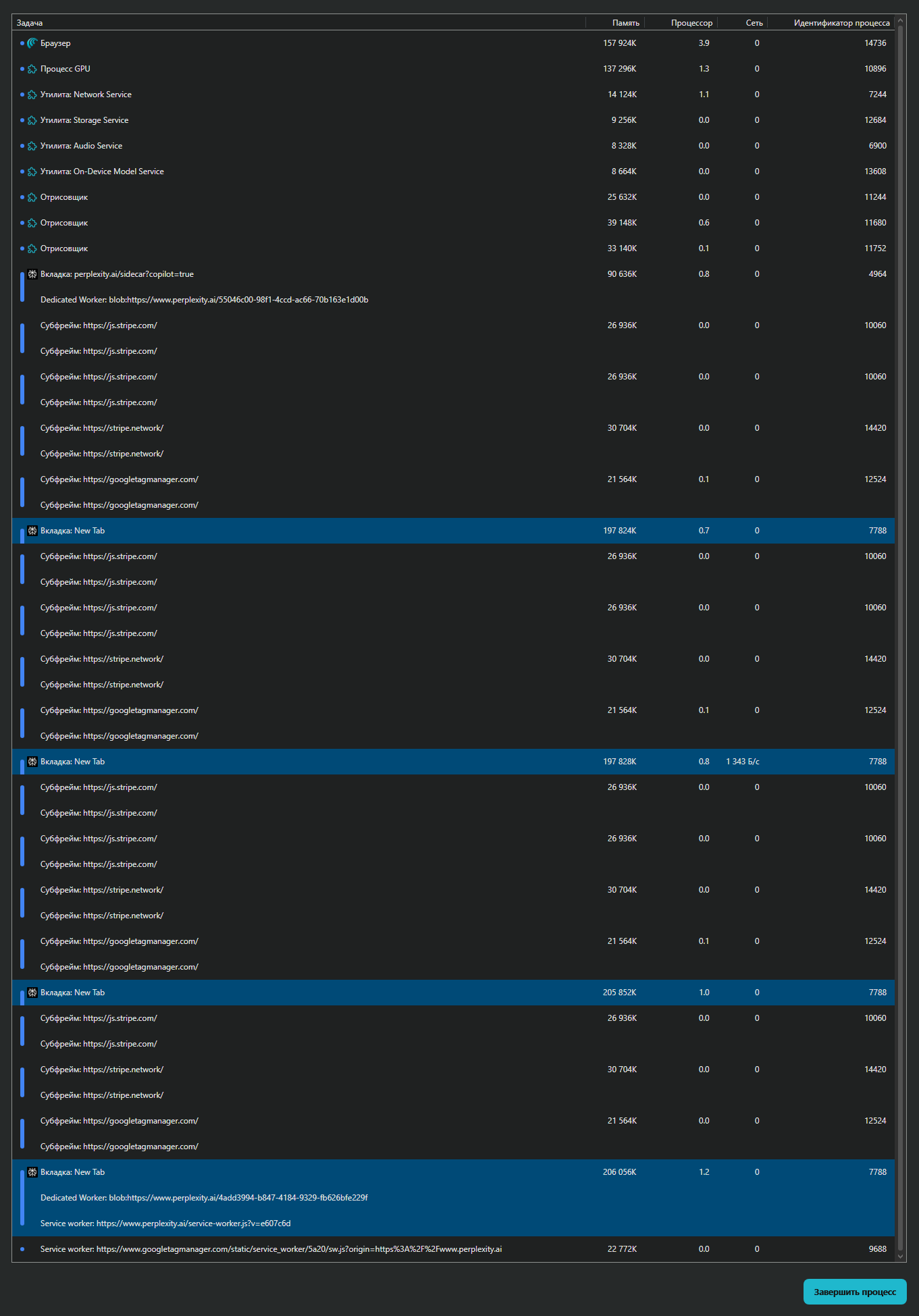
Task: Click the scrollbar down arrow
Action: [900, 1257]
